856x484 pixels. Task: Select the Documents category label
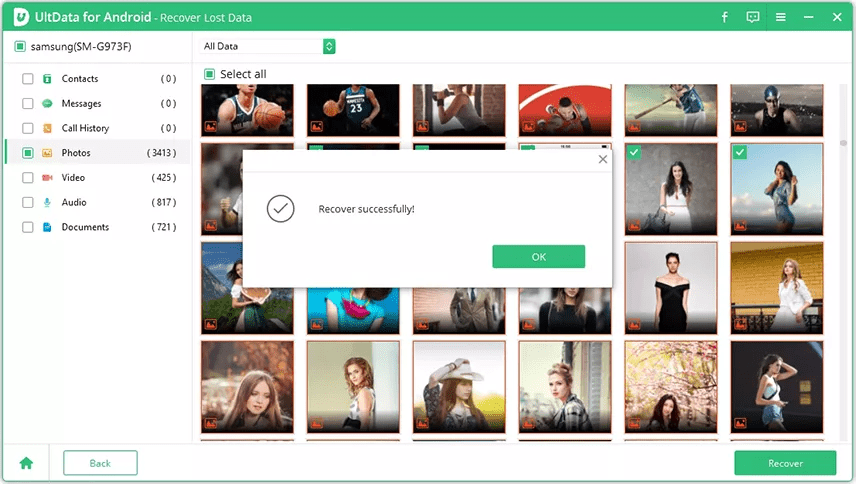pos(85,227)
